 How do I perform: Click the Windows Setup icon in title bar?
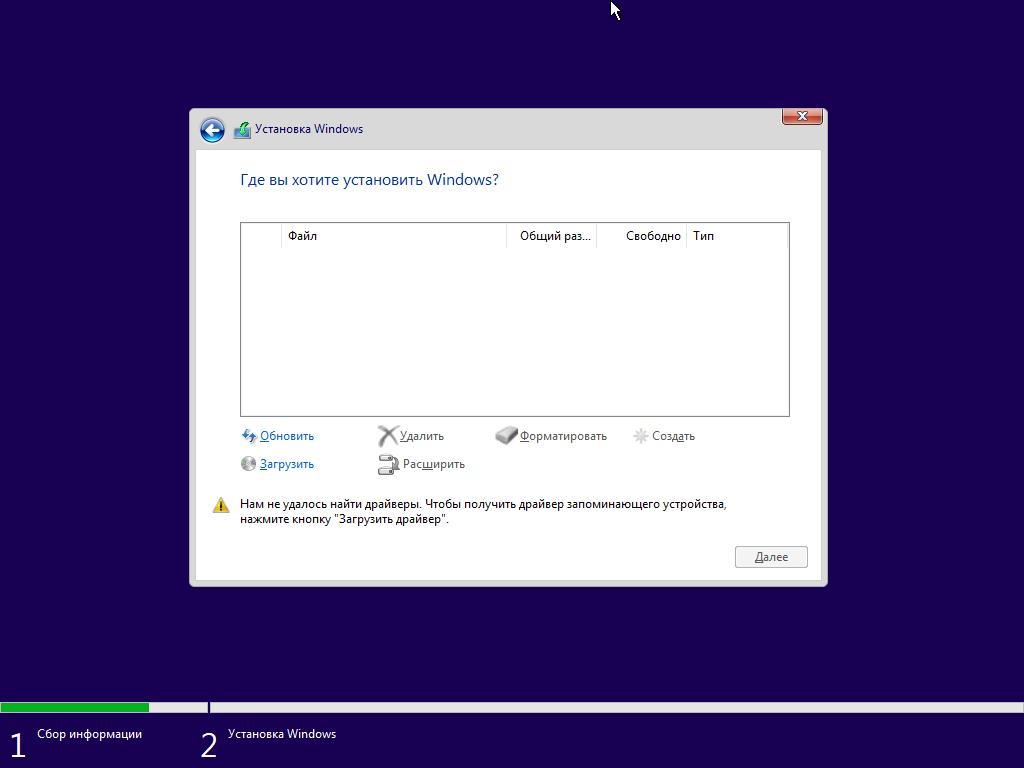[242, 130]
